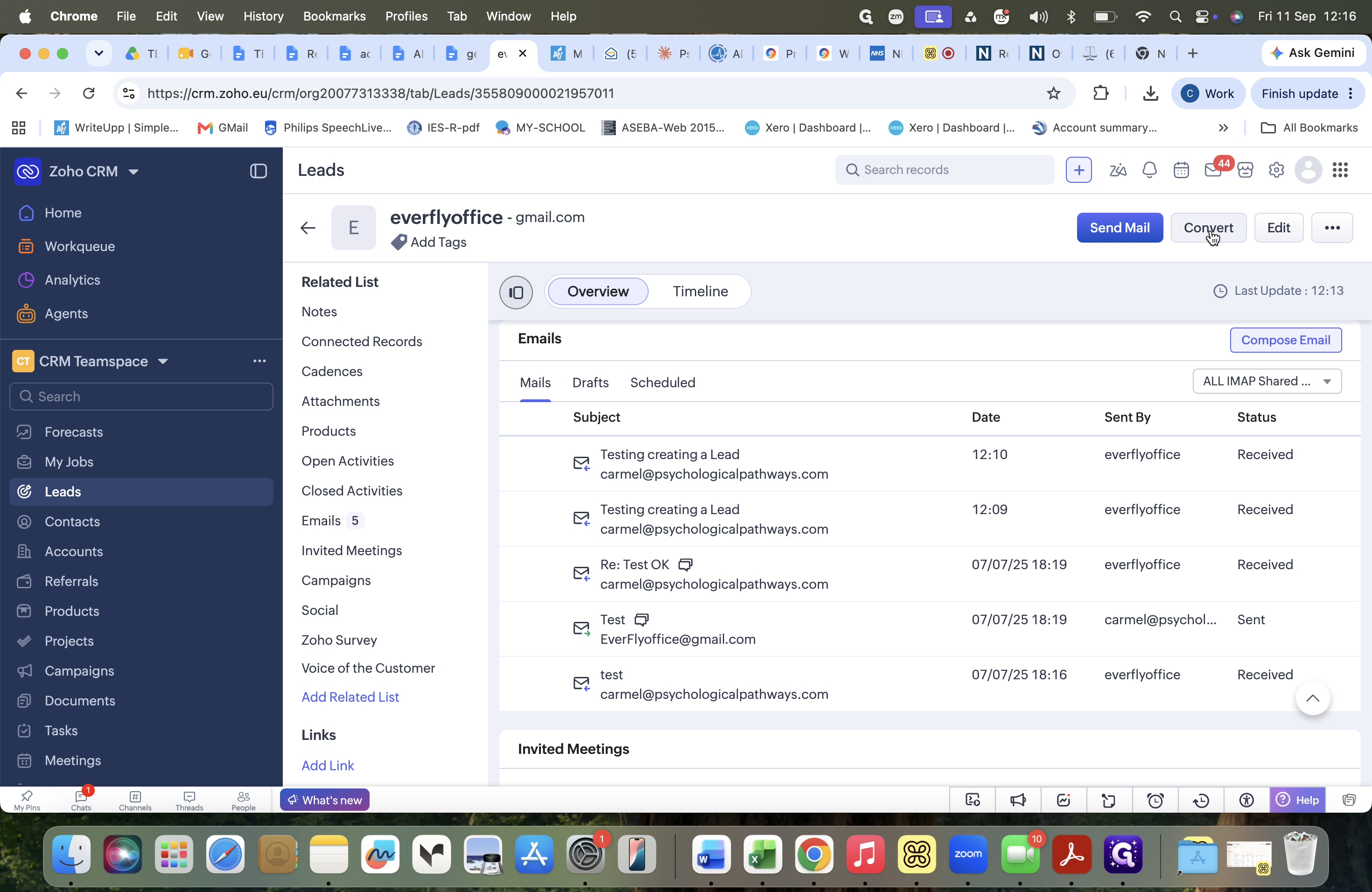Open the setup gear icon

pos(1276,170)
